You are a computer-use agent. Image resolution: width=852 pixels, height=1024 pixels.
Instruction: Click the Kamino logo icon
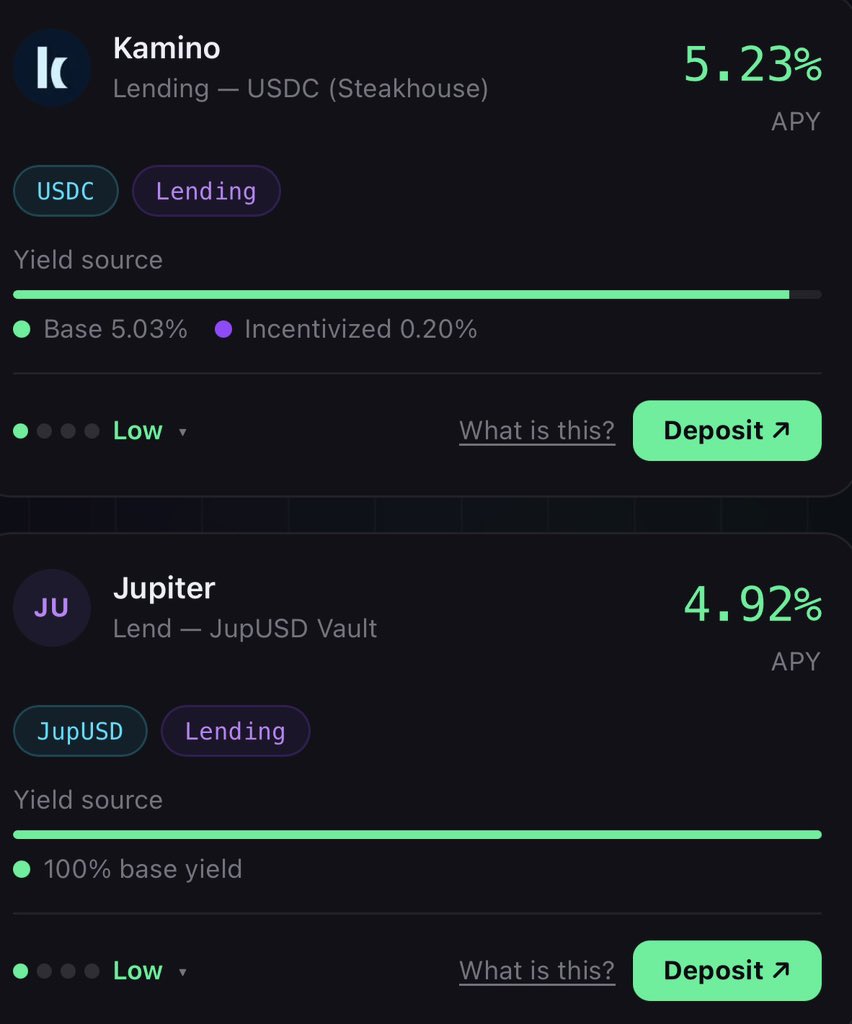point(52,68)
